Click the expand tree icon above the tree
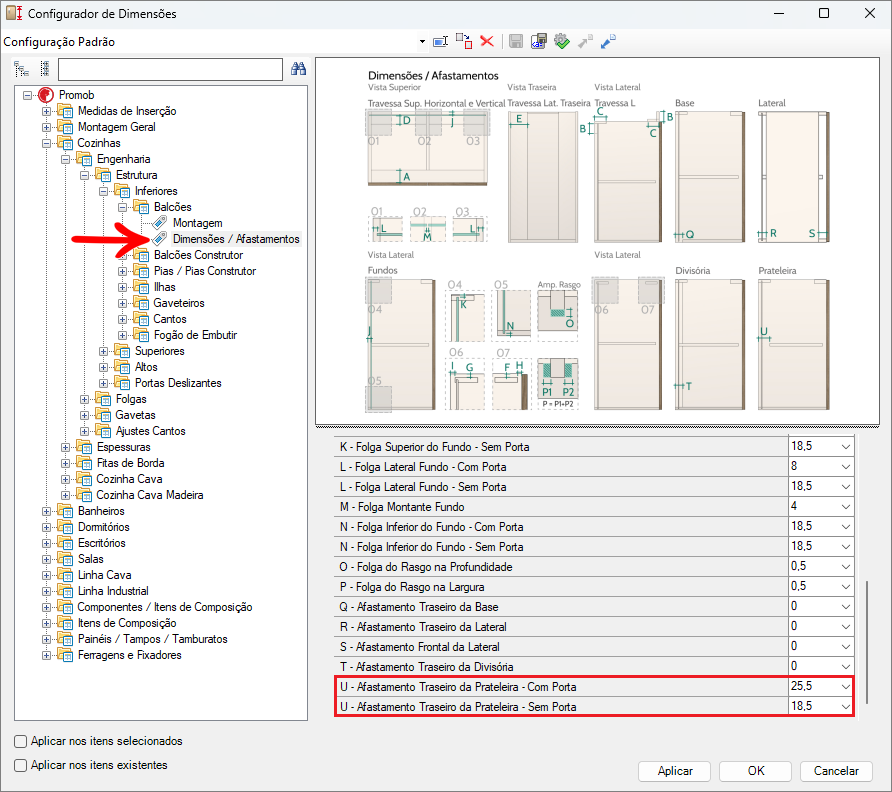892x792 pixels. [21, 69]
